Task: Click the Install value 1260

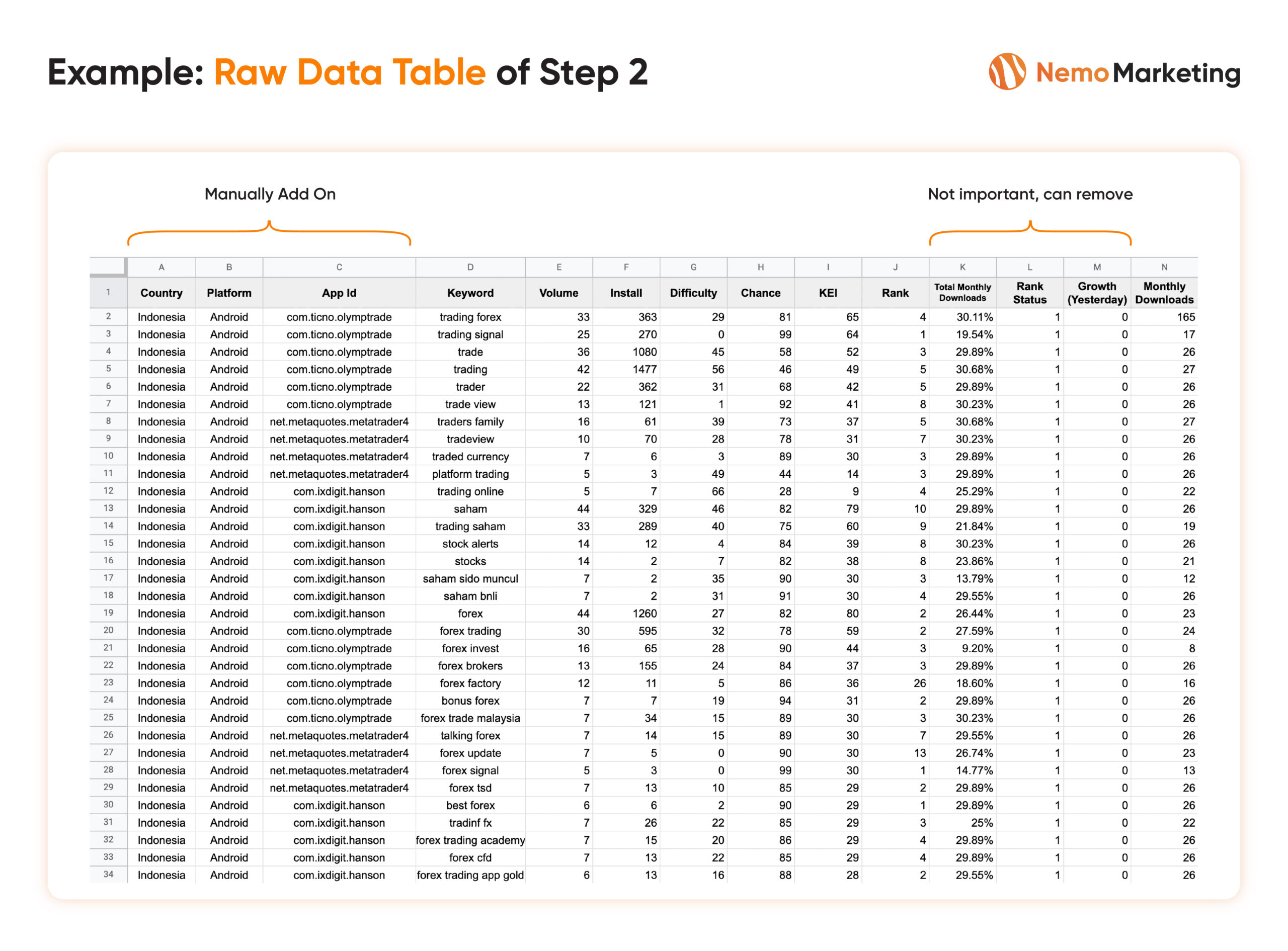Action: pyautogui.click(x=626, y=613)
